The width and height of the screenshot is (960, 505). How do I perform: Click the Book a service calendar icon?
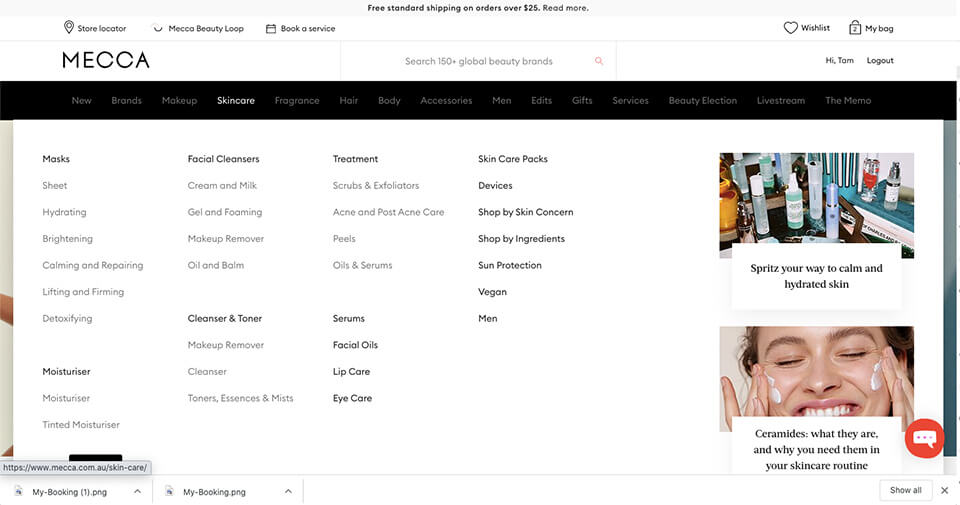click(271, 28)
